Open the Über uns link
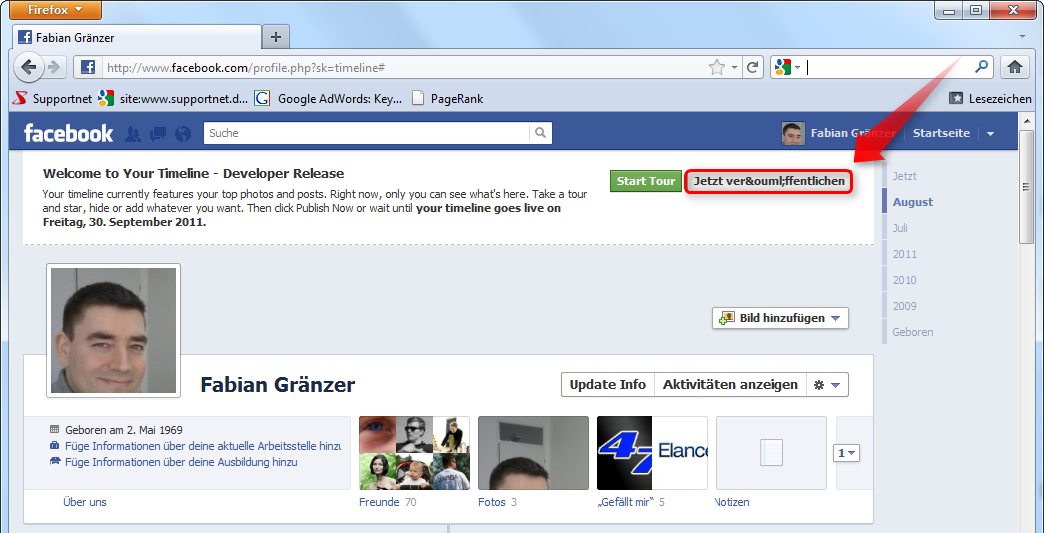 pyautogui.click(x=85, y=502)
